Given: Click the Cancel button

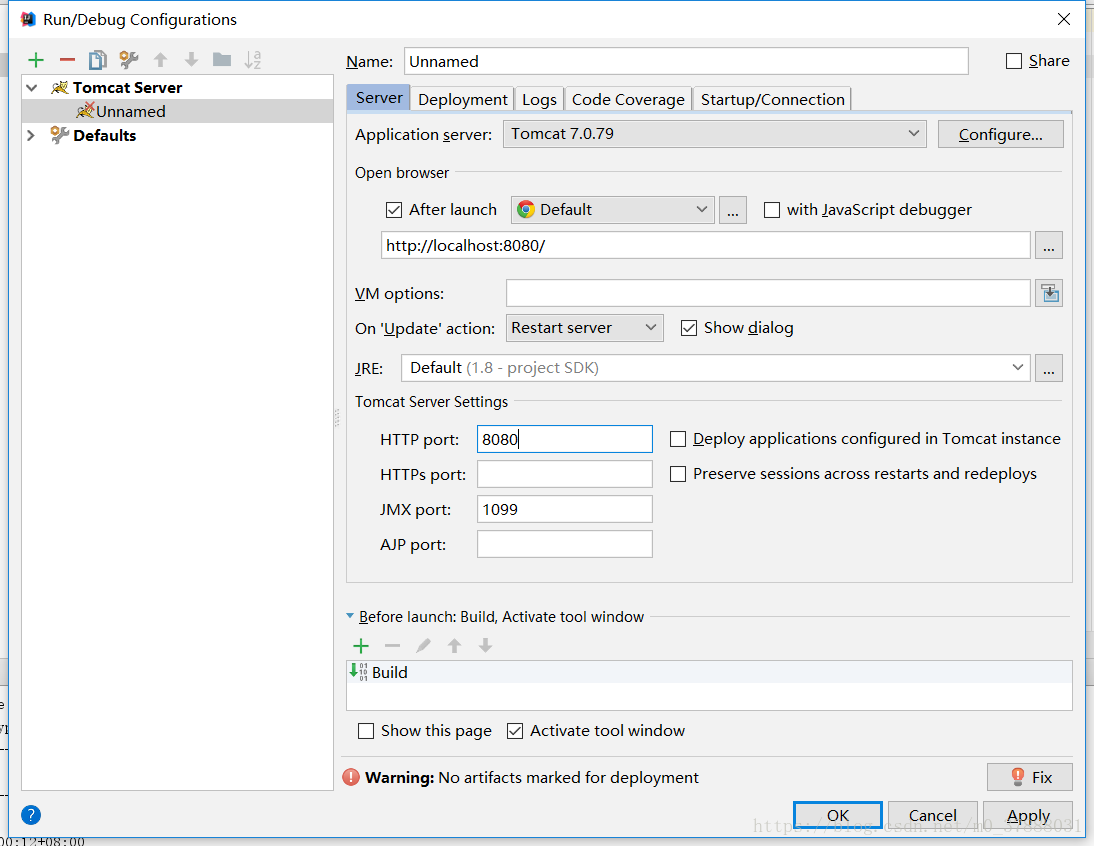Looking at the screenshot, I should [933, 815].
